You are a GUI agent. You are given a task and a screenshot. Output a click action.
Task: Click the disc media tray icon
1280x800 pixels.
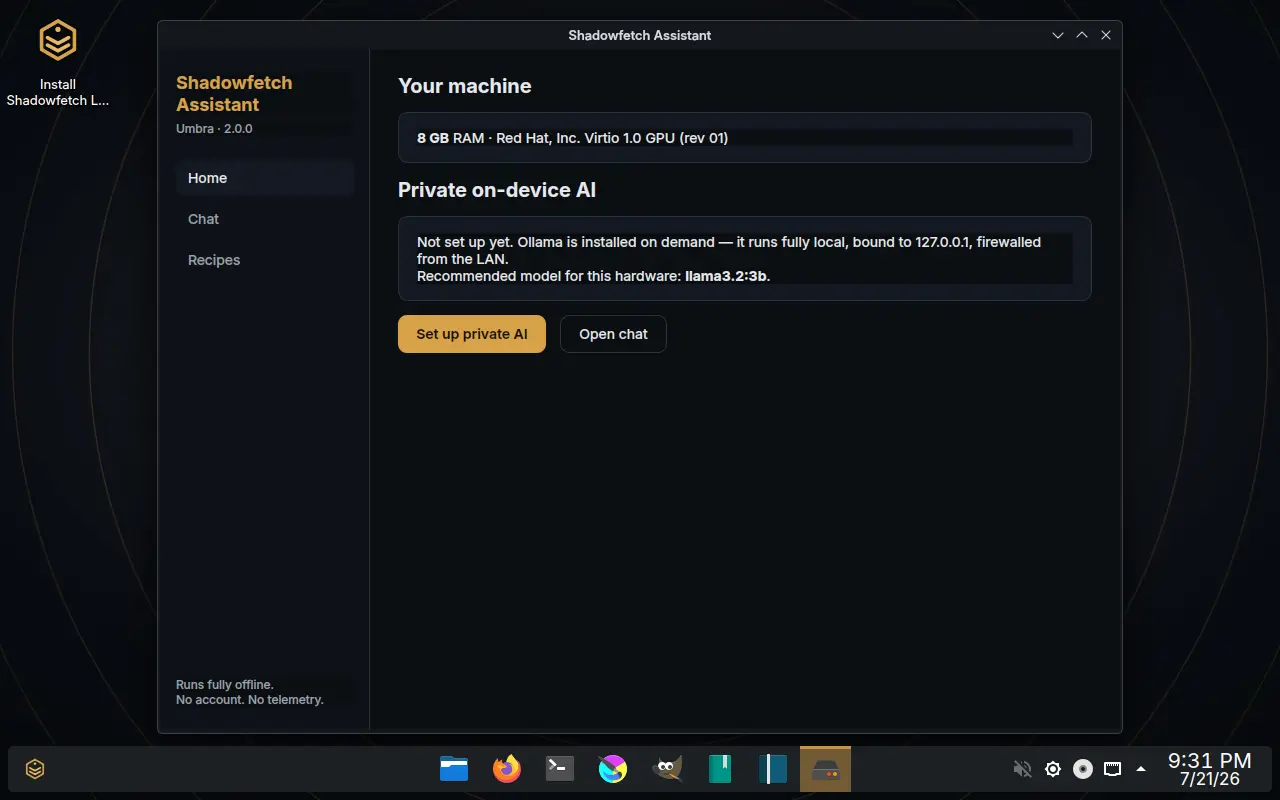coord(1082,769)
